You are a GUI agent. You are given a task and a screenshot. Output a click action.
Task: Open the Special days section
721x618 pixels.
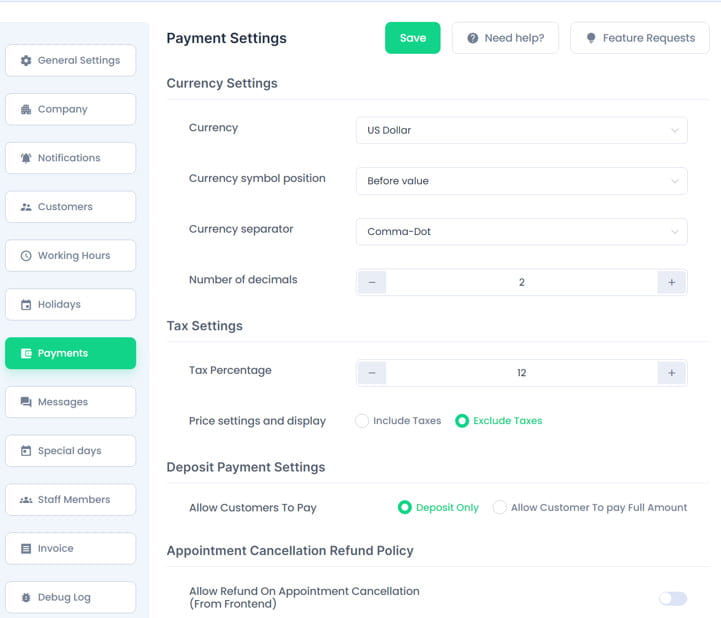click(70, 451)
